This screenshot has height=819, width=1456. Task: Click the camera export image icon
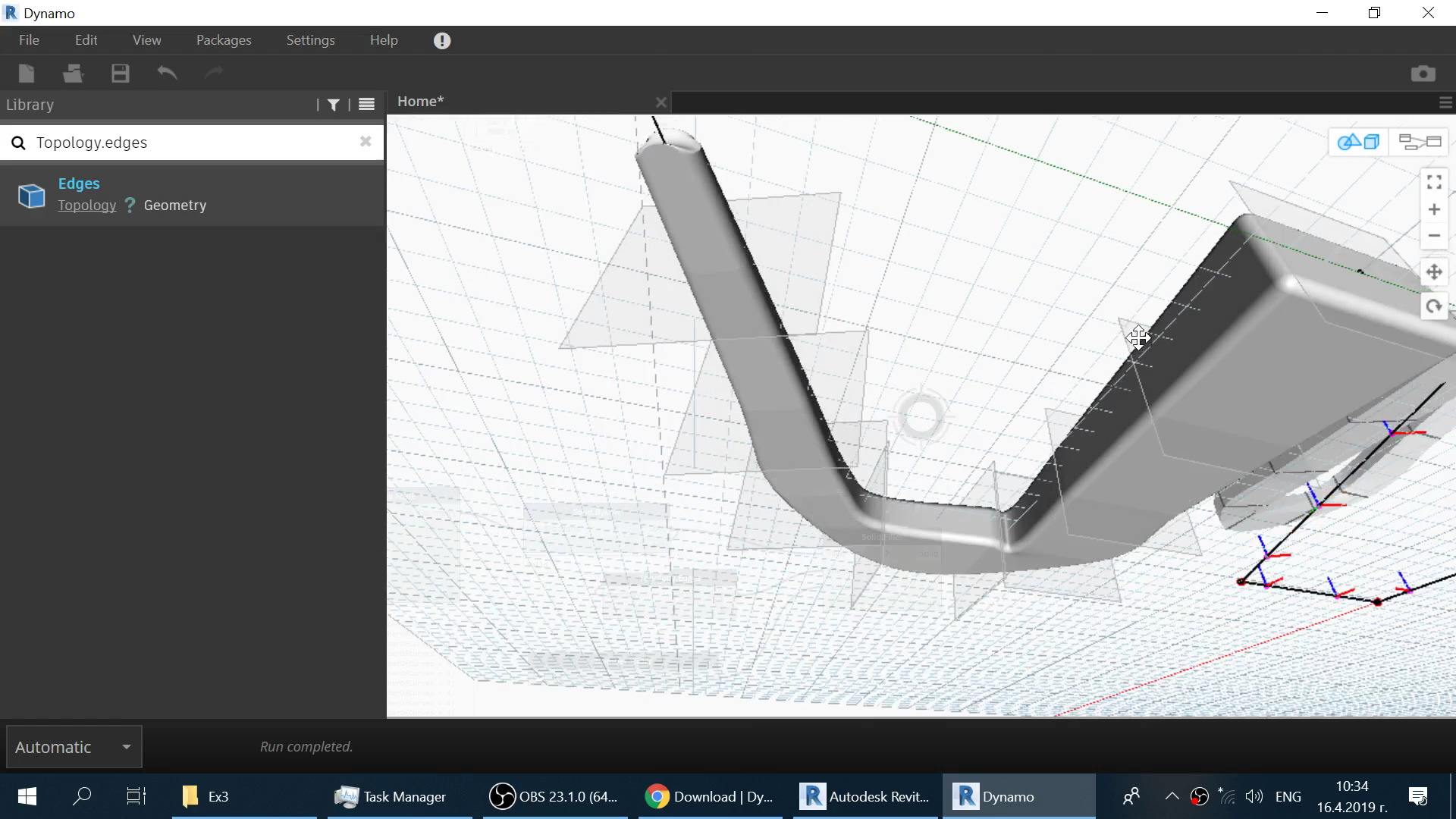pos(1423,73)
